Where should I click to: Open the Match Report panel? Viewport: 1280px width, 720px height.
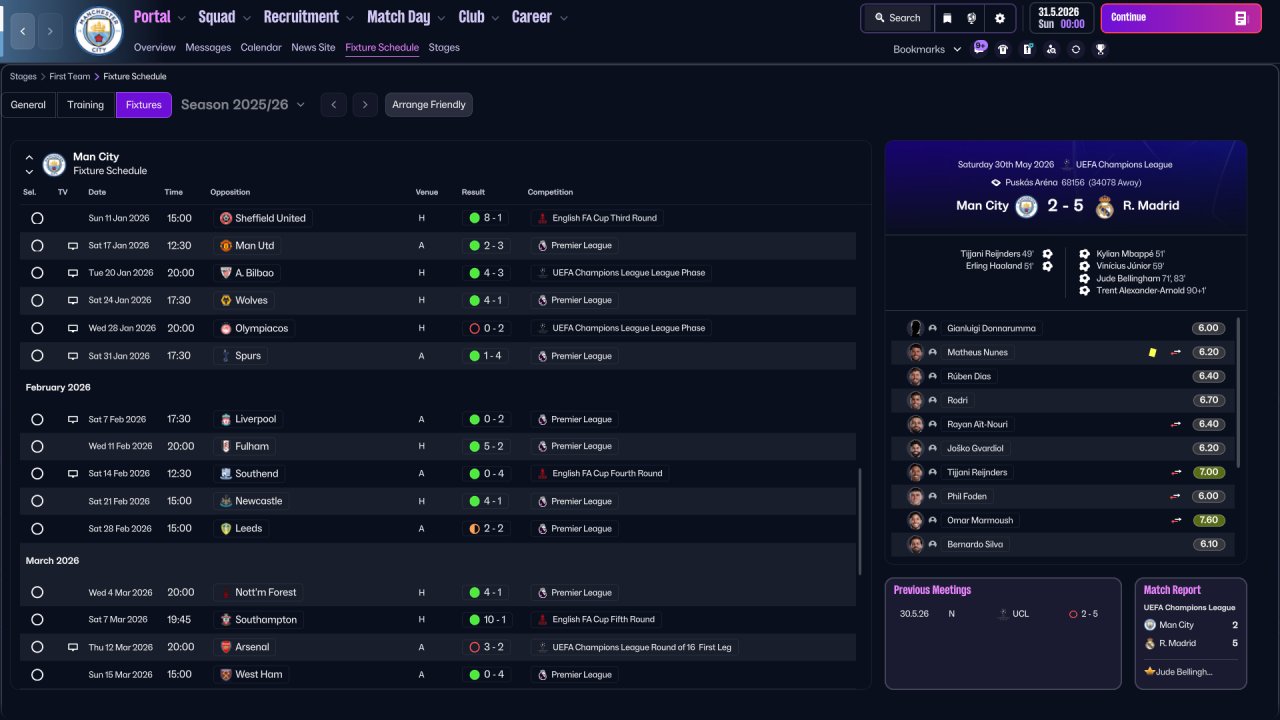pos(1191,633)
